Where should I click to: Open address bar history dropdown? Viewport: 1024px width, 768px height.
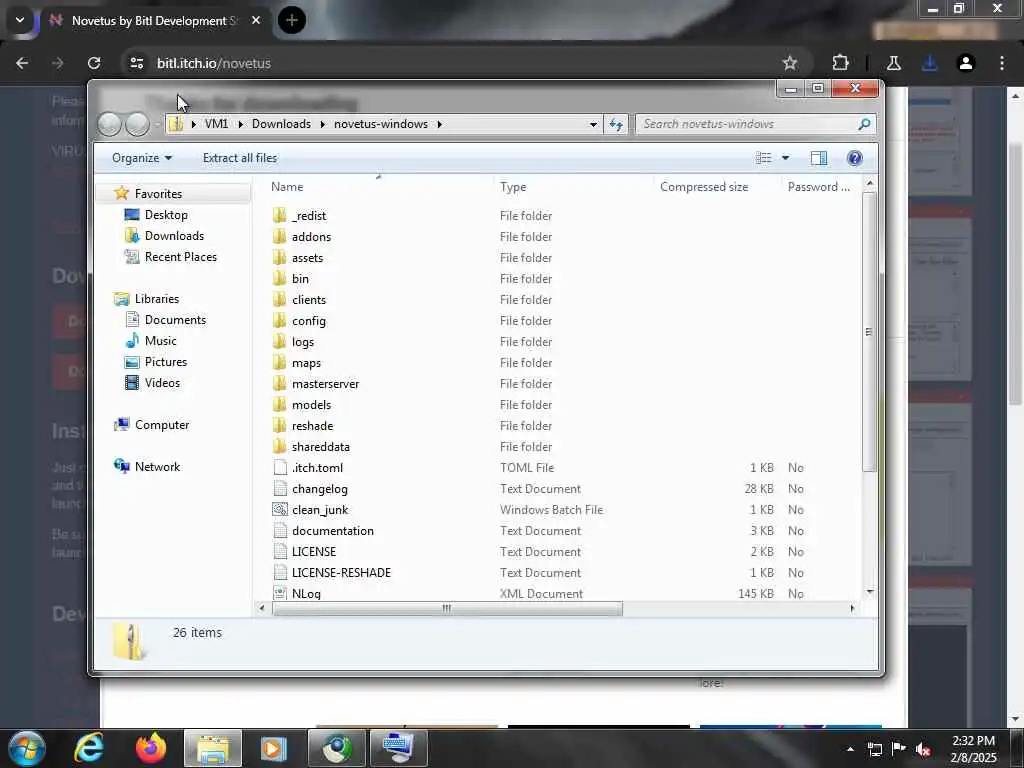[x=593, y=124]
